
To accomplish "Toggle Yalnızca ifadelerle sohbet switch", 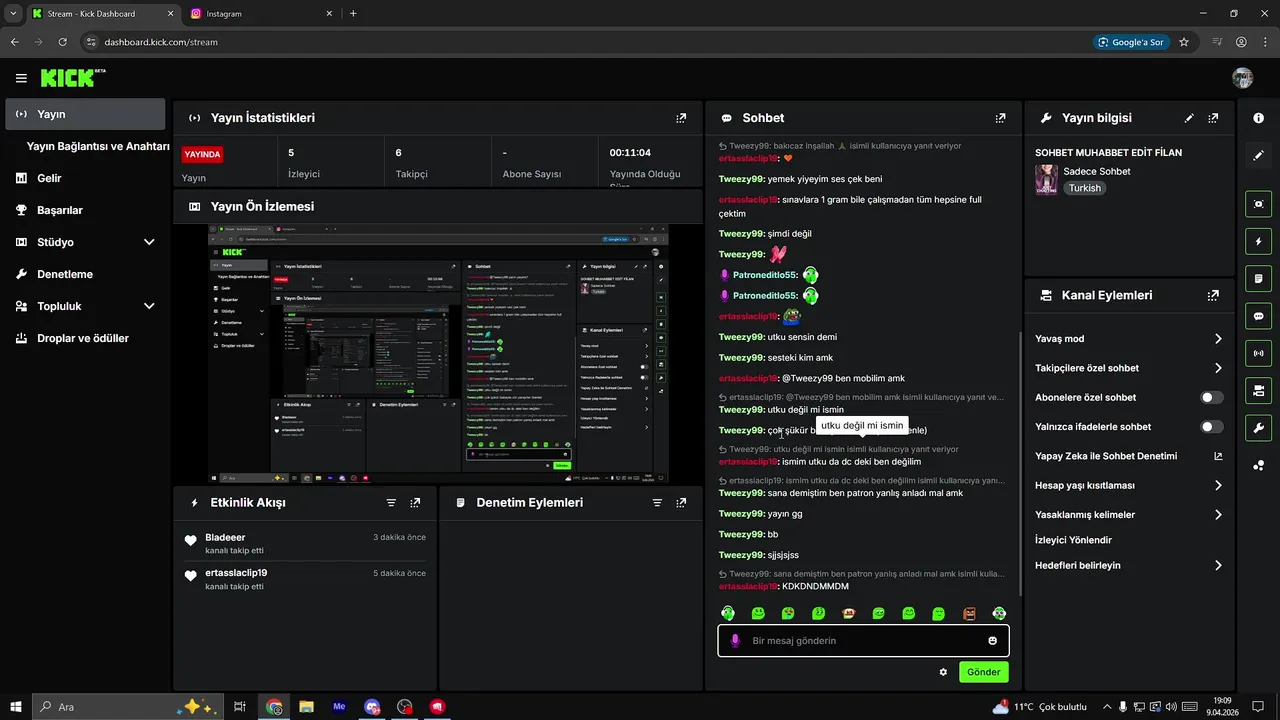I will coord(1212,427).
